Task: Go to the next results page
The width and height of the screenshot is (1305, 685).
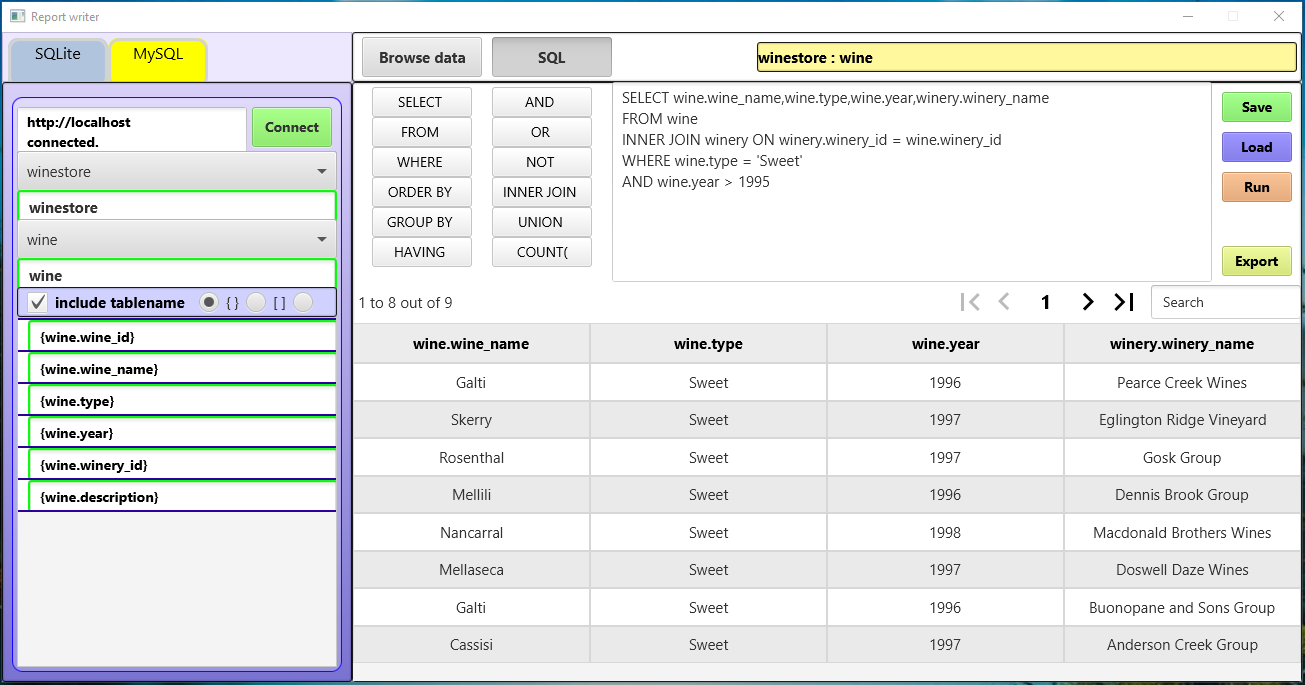Action: pos(1087,302)
